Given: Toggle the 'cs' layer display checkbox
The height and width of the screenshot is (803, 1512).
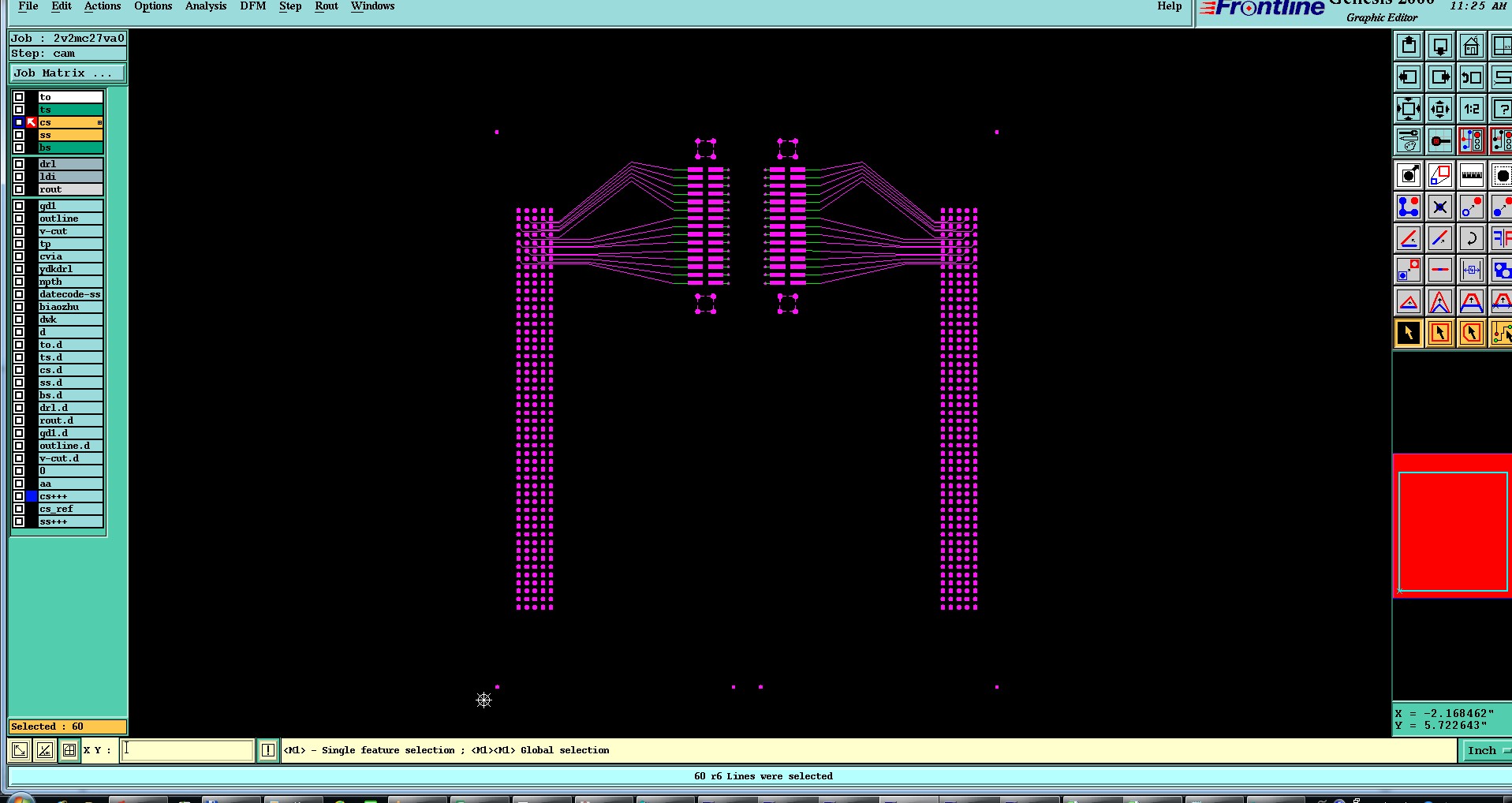Looking at the screenshot, I should tap(19, 122).
